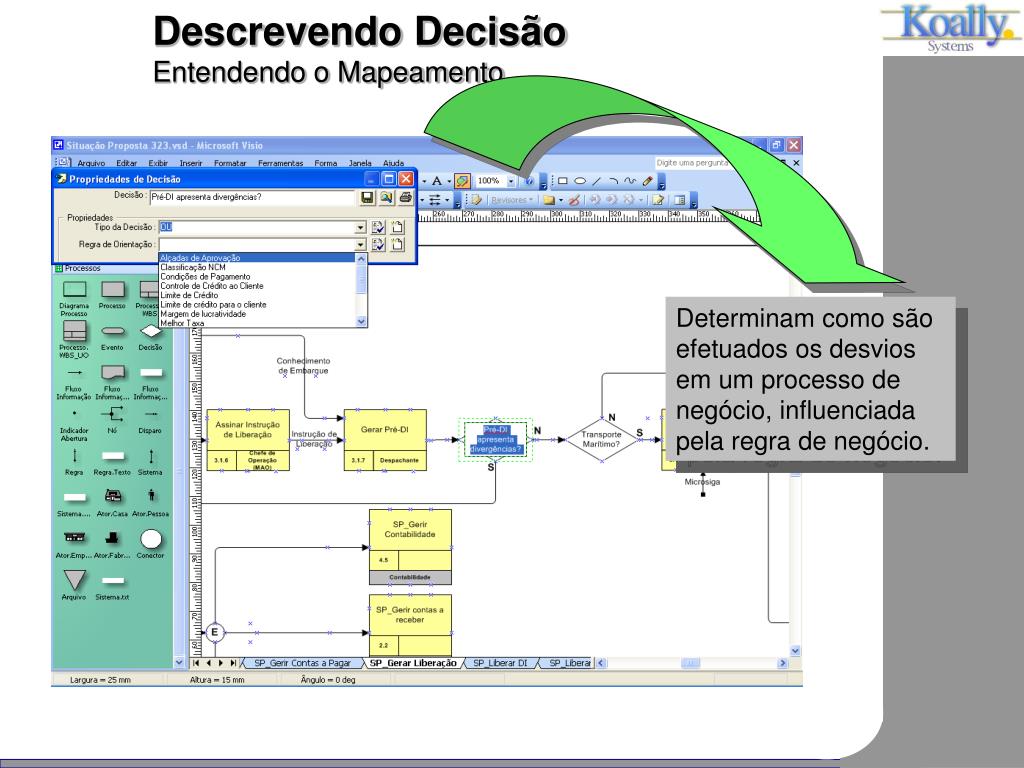The width and height of the screenshot is (1024, 768).
Task: Select the SP_Gerir Contabilidade process box
Action: 410,547
